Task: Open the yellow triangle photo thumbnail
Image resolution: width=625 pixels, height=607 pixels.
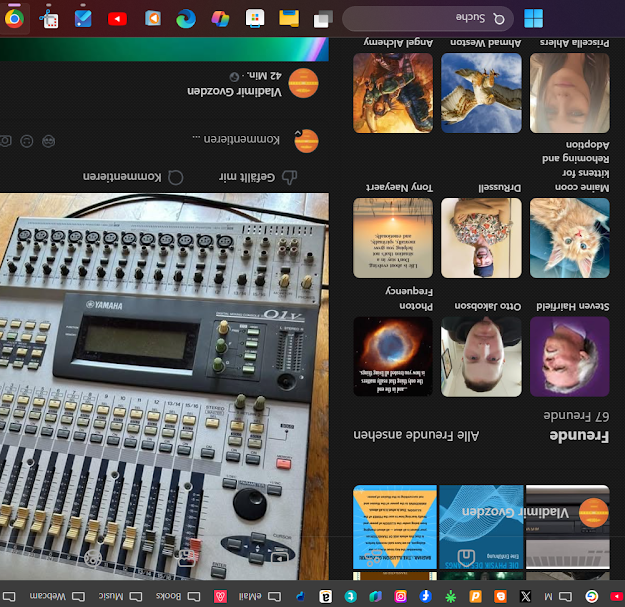Action: pos(395,527)
